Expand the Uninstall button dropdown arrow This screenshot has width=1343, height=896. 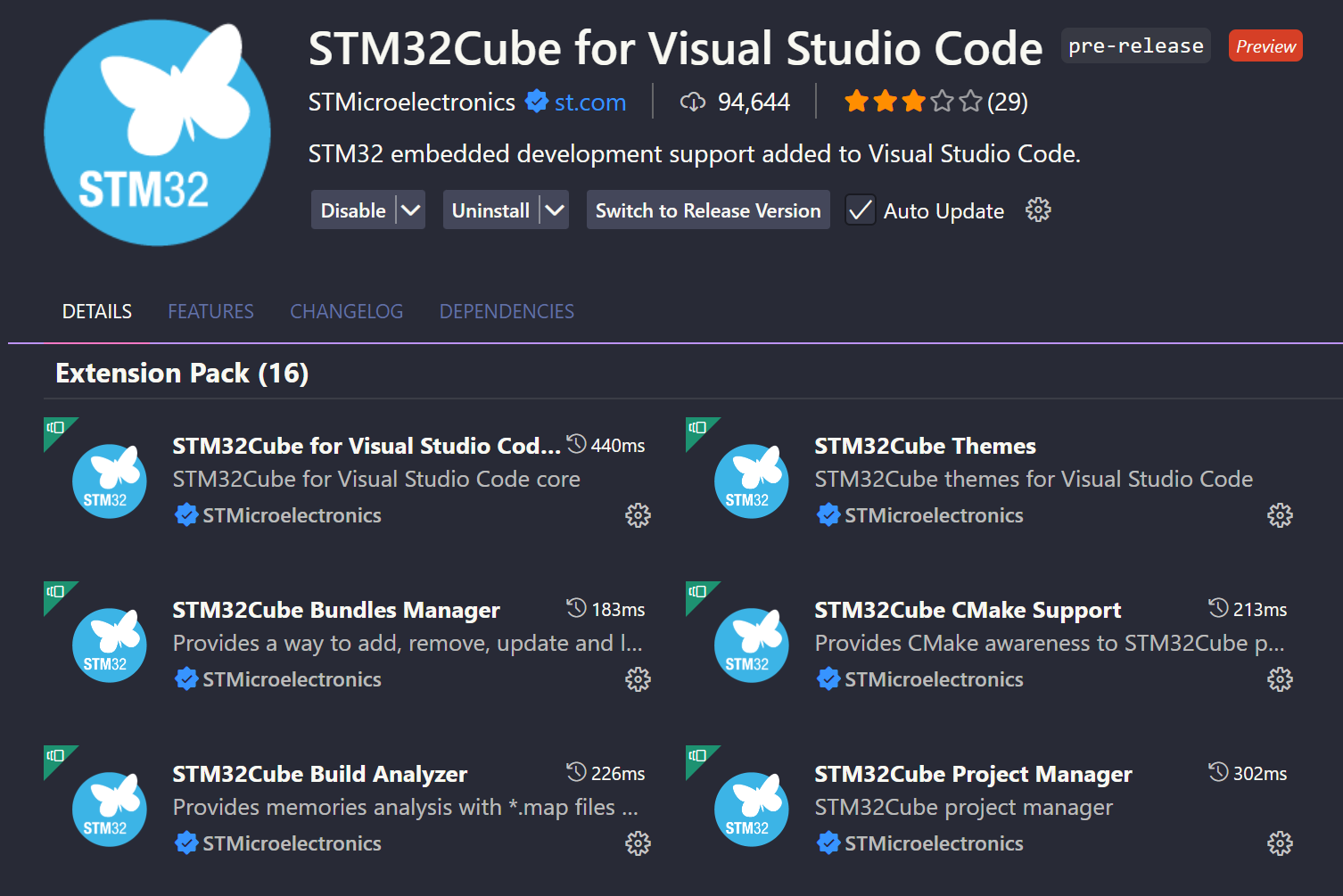[x=555, y=210]
